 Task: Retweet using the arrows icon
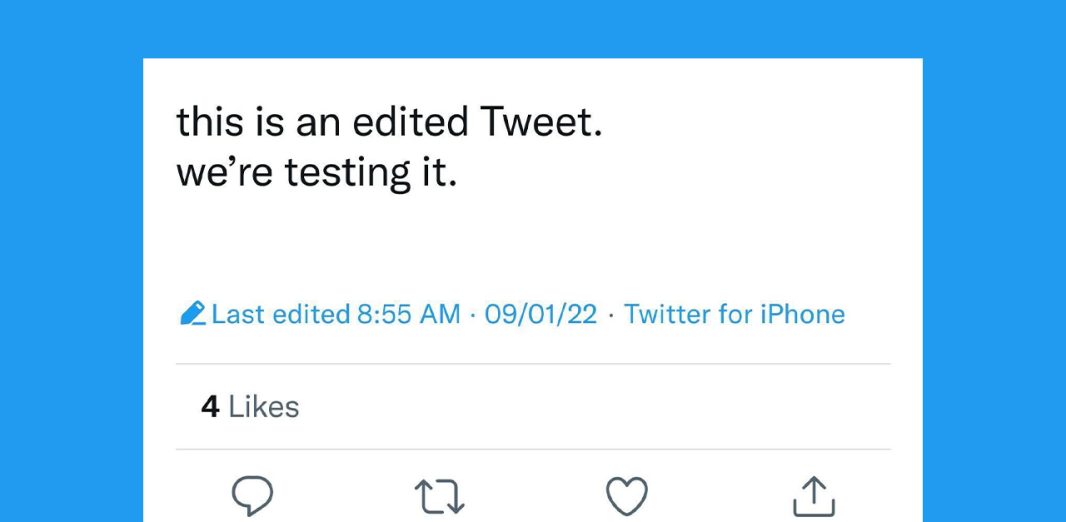(440, 496)
